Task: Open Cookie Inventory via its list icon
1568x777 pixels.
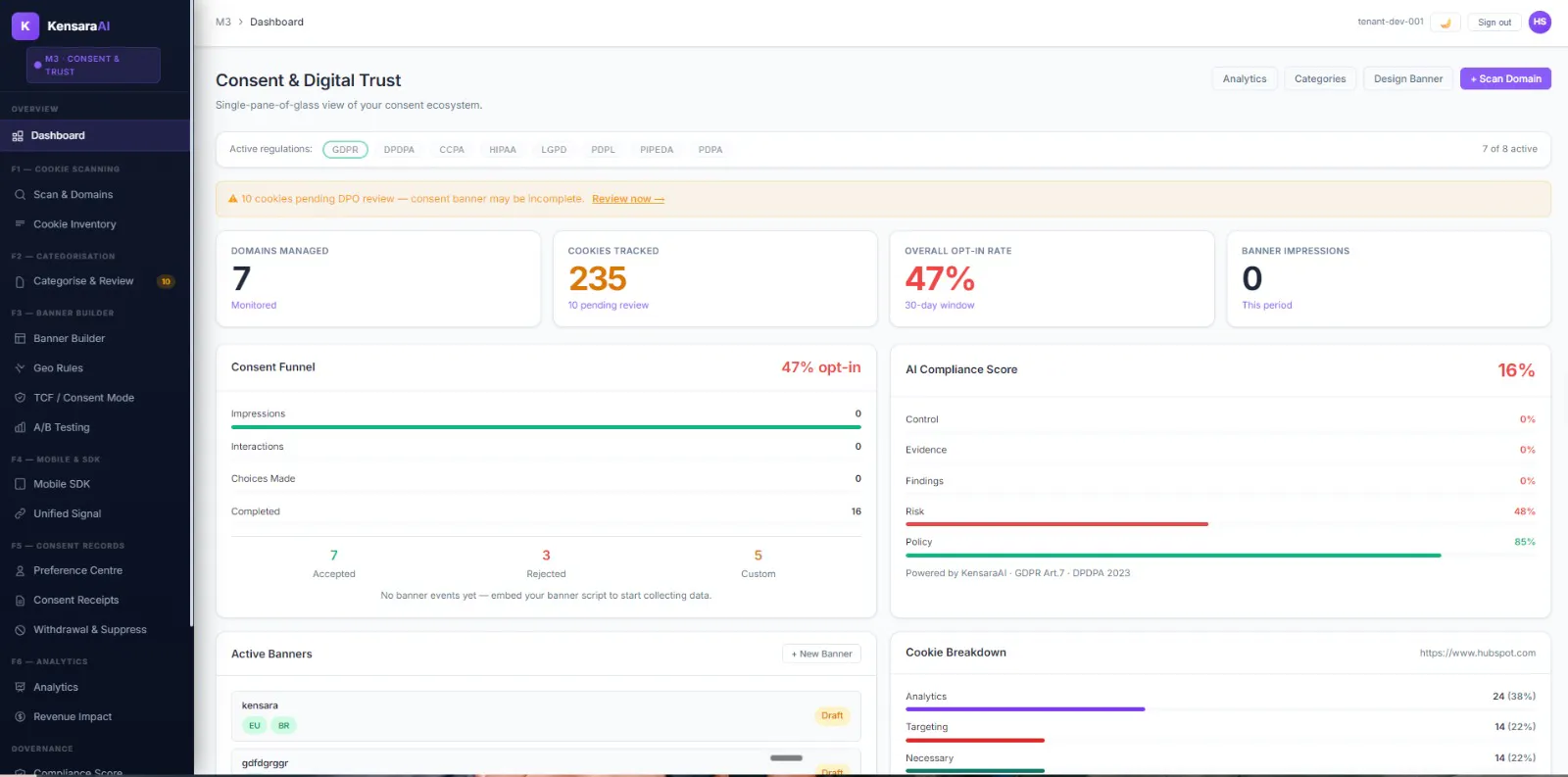Action: 20,224
